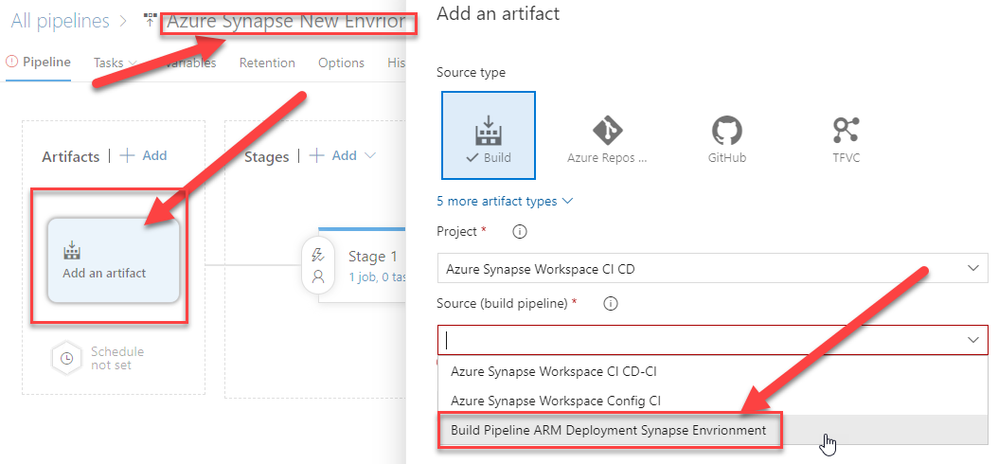Go to the Options tab
This screenshot has width=998, height=464.
coord(341,62)
